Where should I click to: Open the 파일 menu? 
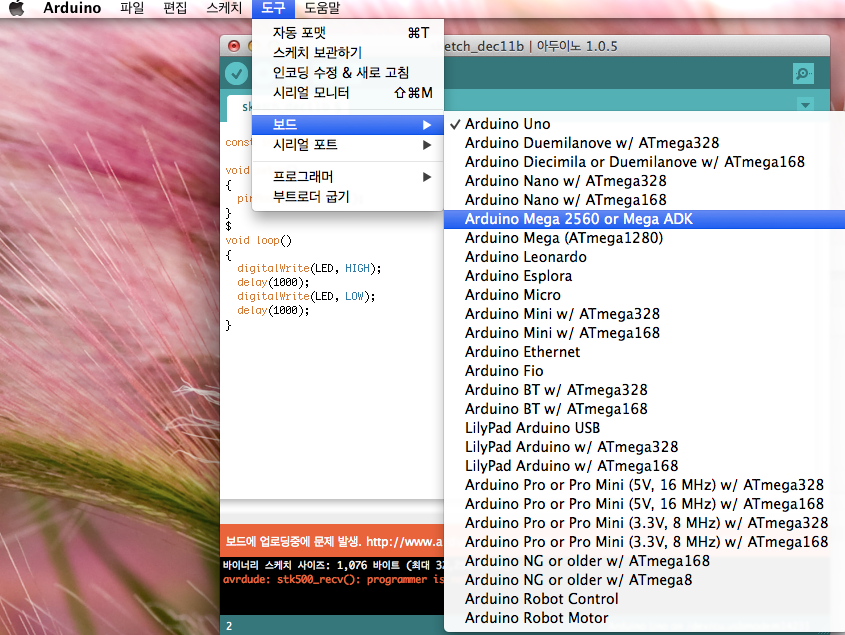132,8
